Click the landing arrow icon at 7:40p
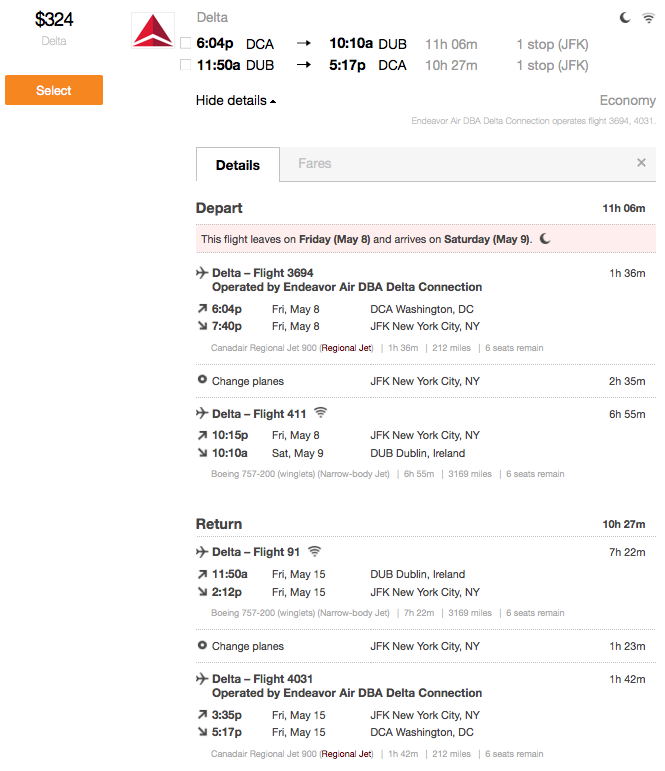Screen dimensions: 665x771 [202, 326]
